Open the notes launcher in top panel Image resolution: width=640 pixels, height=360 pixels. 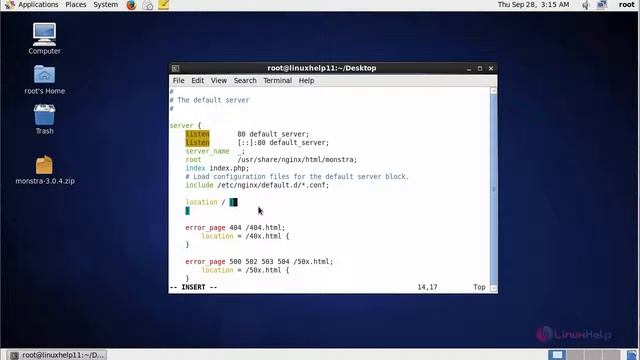click(164, 5)
